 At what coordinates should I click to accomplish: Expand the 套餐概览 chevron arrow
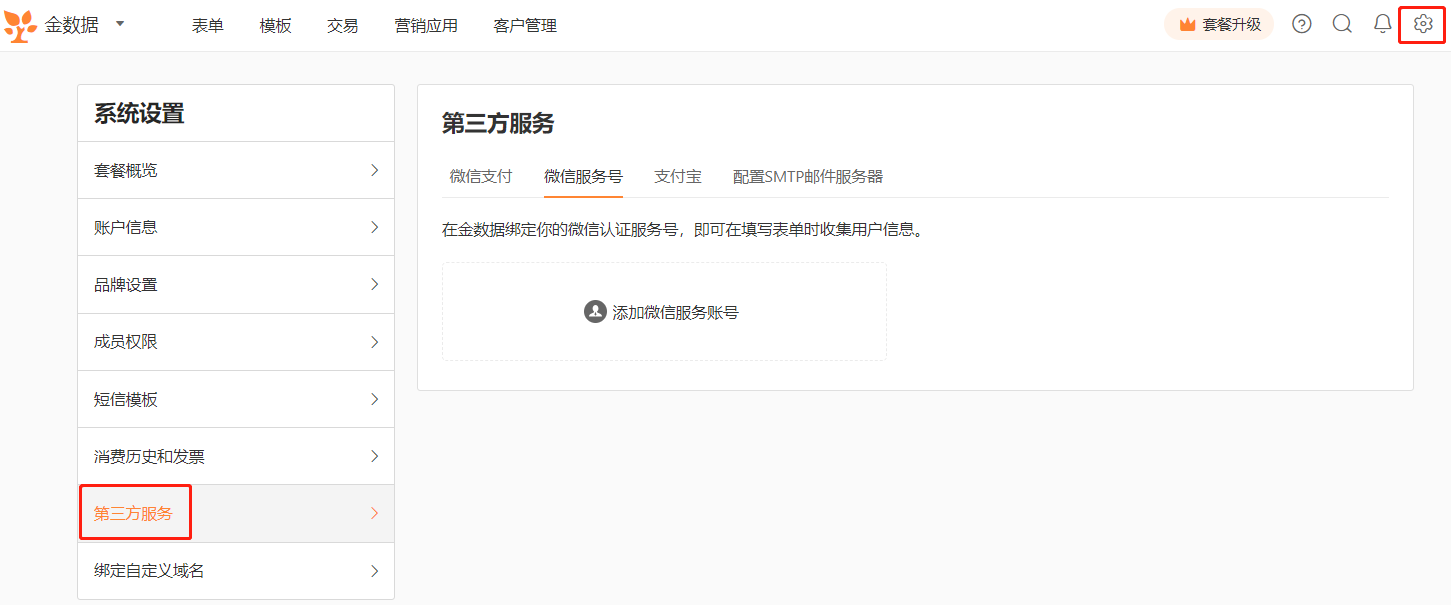point(375,170)
